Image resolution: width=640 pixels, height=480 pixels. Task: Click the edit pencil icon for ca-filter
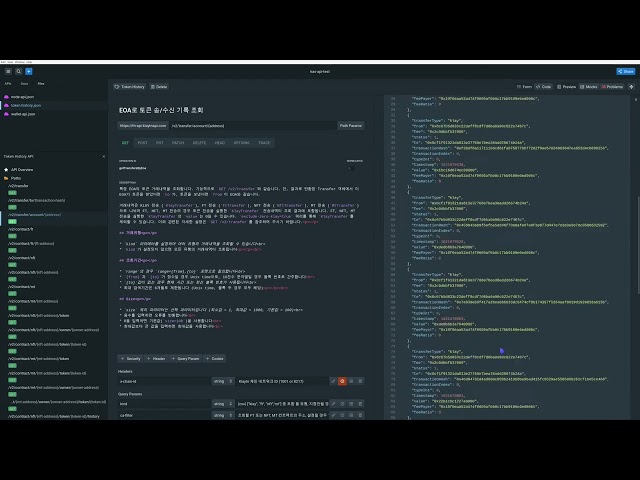tap(333, 415)
